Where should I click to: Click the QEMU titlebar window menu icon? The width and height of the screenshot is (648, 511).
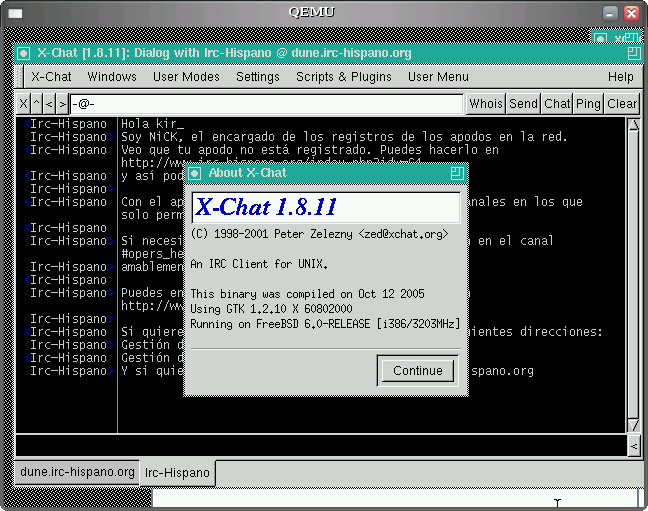(15, 14)
